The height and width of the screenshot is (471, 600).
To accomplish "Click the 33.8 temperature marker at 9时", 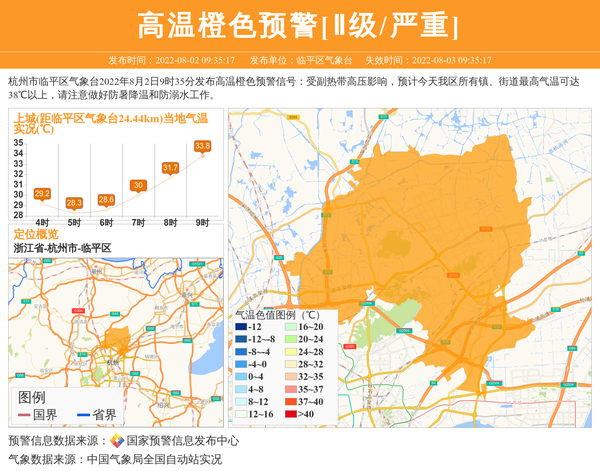I will (x=202, y=146).
